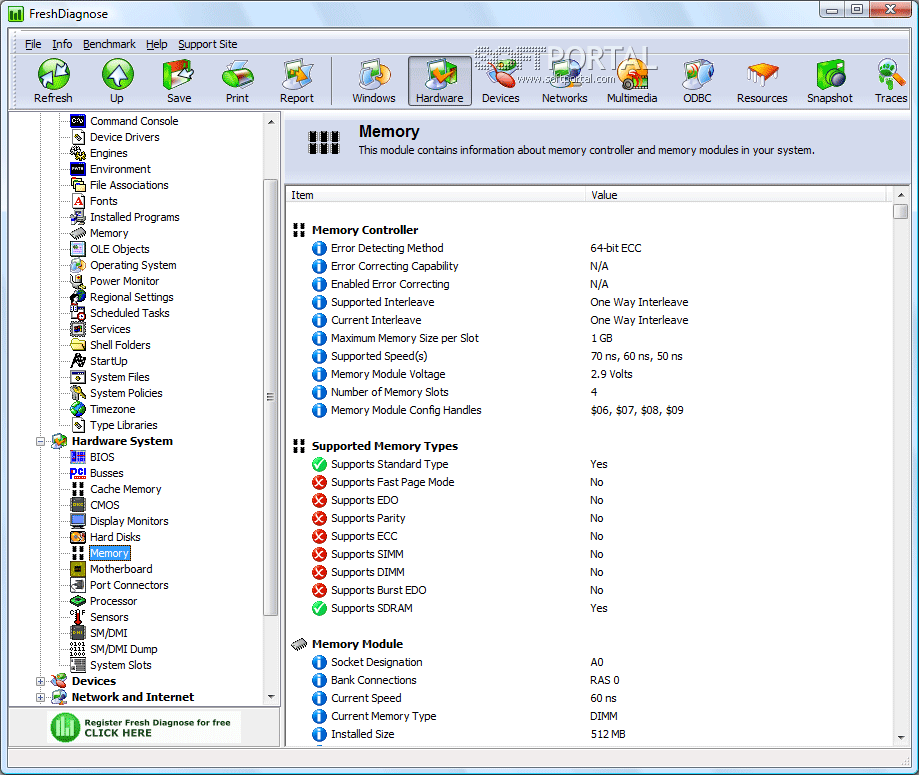Click the Command Console icon in the tree
919x775 pixels.
(78, 121)
